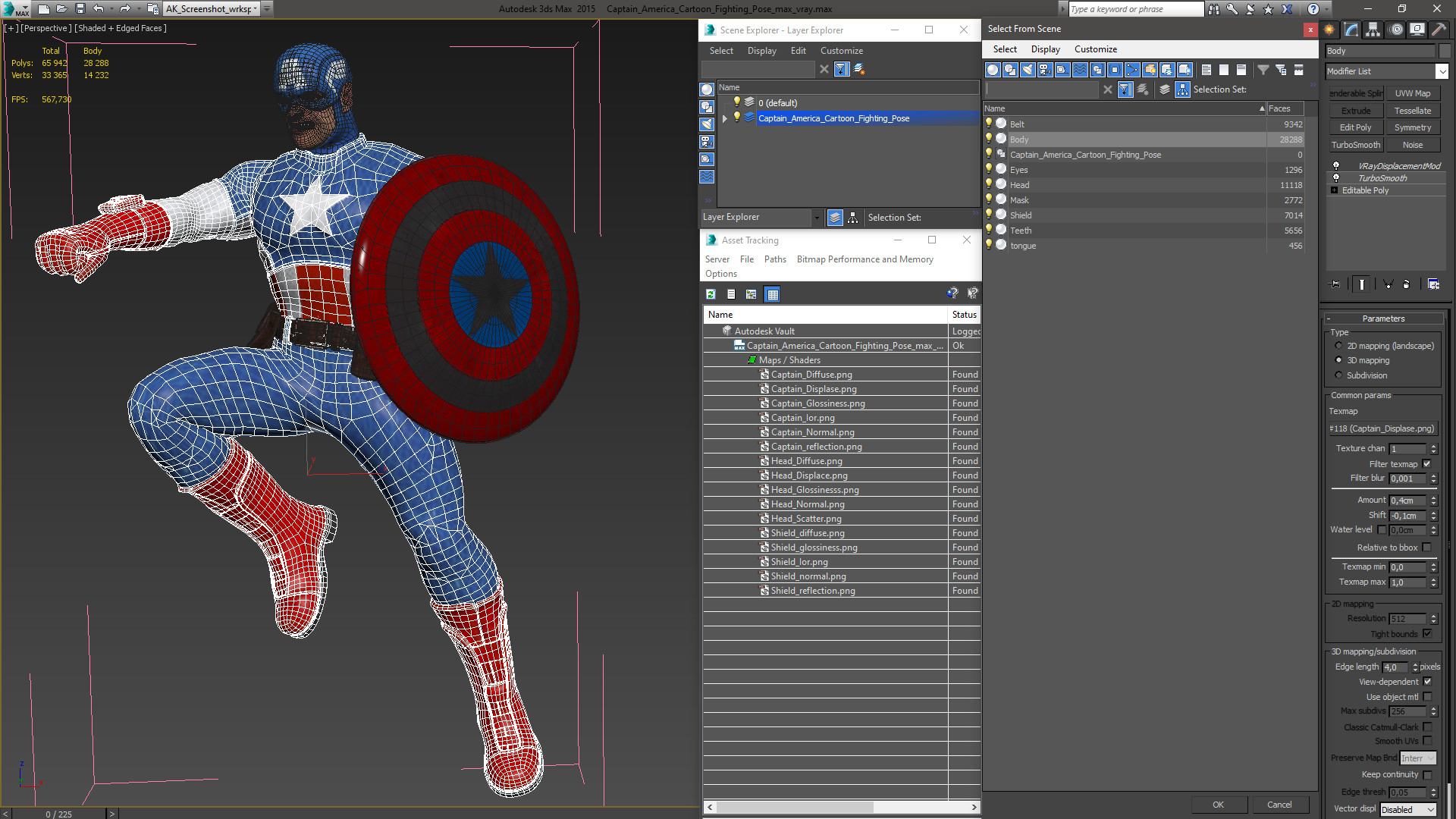1456x819 pixels.
Task: Open the Utilities hammer command panel tab
Action: [1439, 30]
